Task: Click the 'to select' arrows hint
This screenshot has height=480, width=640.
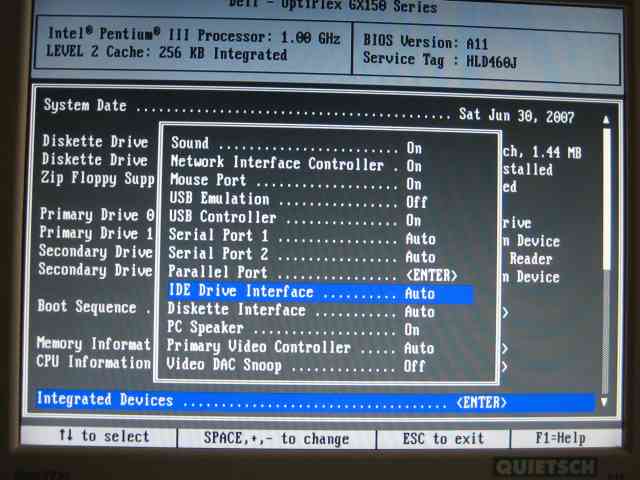Action: 104,436
